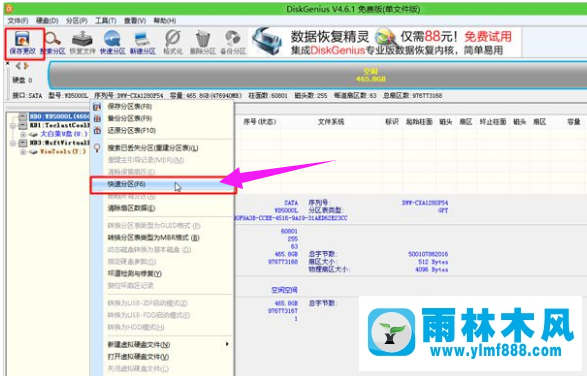Click the HD0 disk icon in the tree
This screenshot has width=587, height=376.
(x=23, y=116)
